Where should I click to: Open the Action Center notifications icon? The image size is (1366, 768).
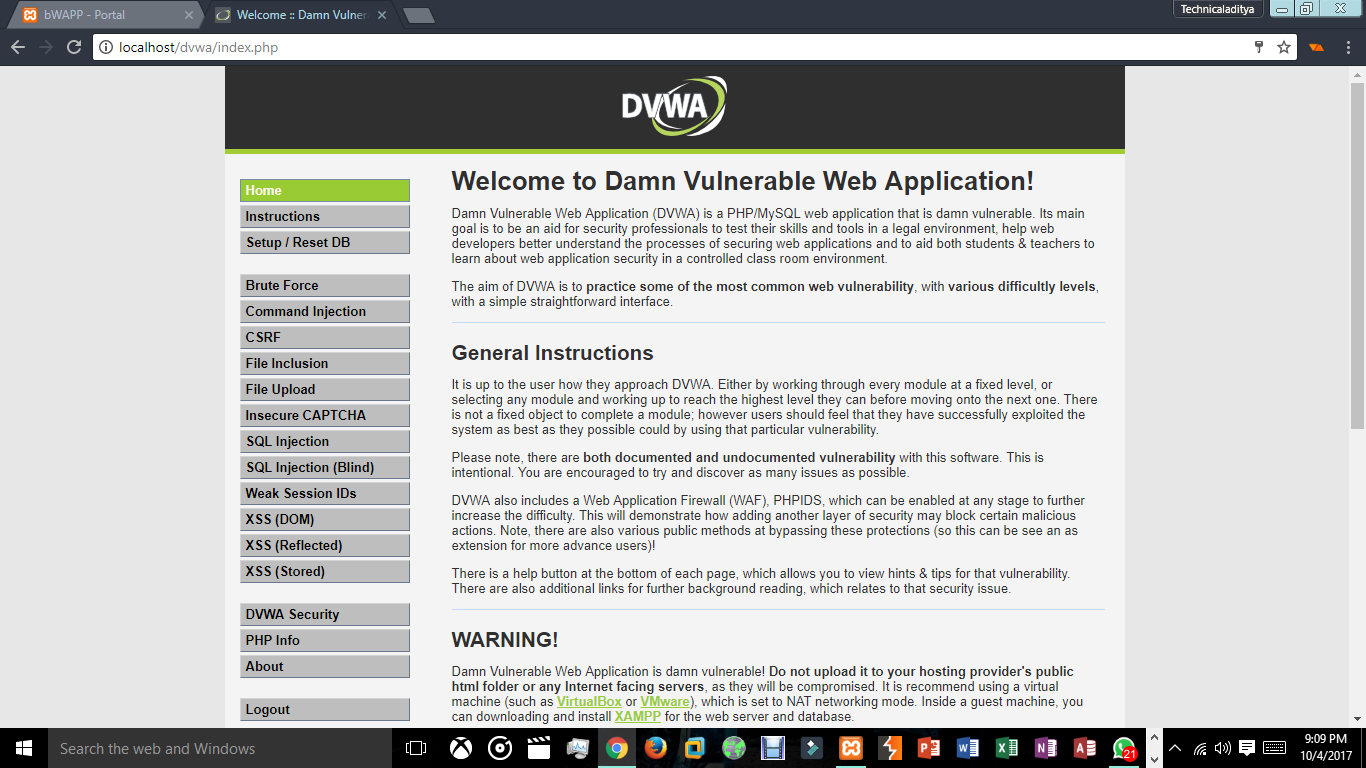pyautogui.click(x=1247, y=748)
